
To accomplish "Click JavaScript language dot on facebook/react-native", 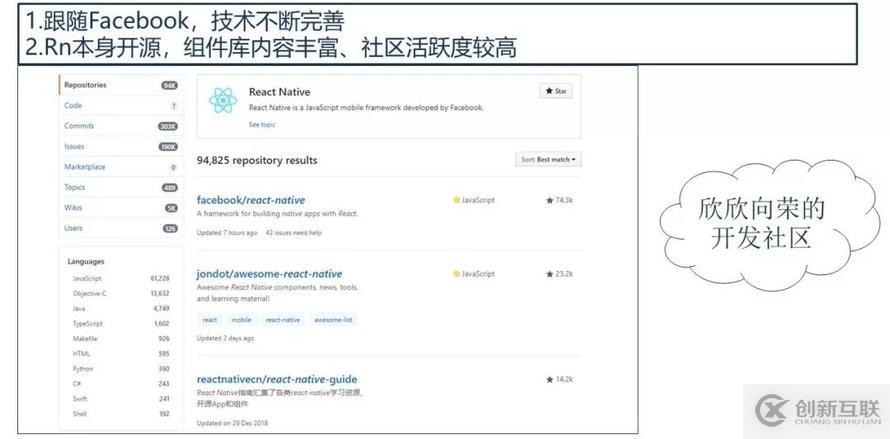I will point(456,200).
